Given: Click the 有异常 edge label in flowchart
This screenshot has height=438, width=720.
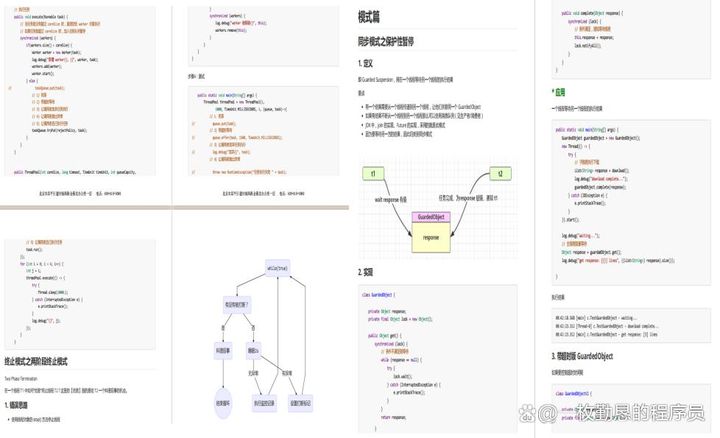Looking at the screenshot, I should (x=287, y=373).
